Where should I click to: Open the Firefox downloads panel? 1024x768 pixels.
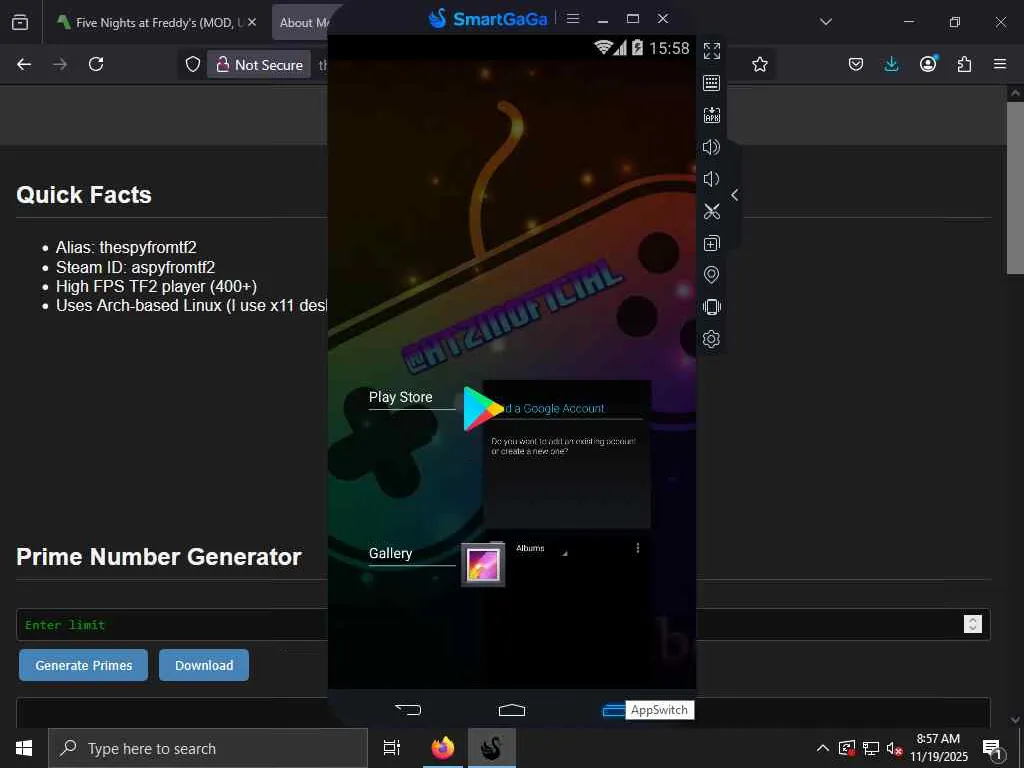pyautogui.click(x=891, y=64)
